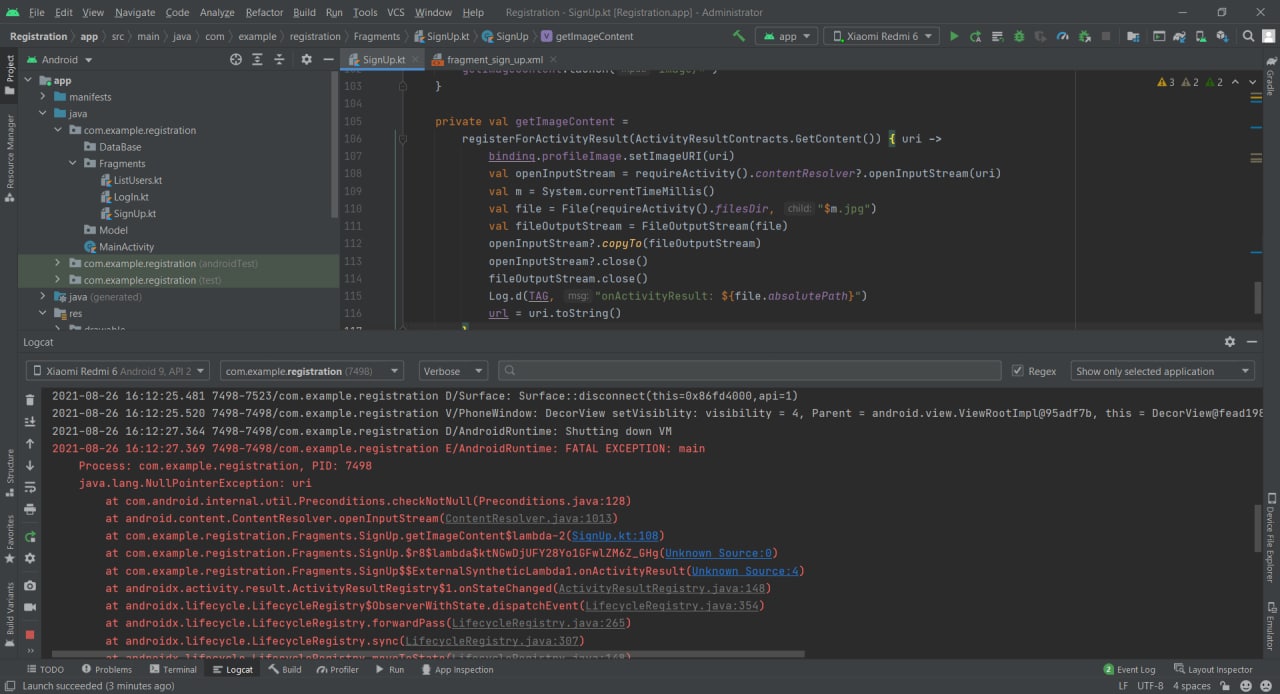Open Logcat device selector Xiaomi Redmi 6 Android 9
The height and width of the screenshot is (694, 1280).
point(118,371)
